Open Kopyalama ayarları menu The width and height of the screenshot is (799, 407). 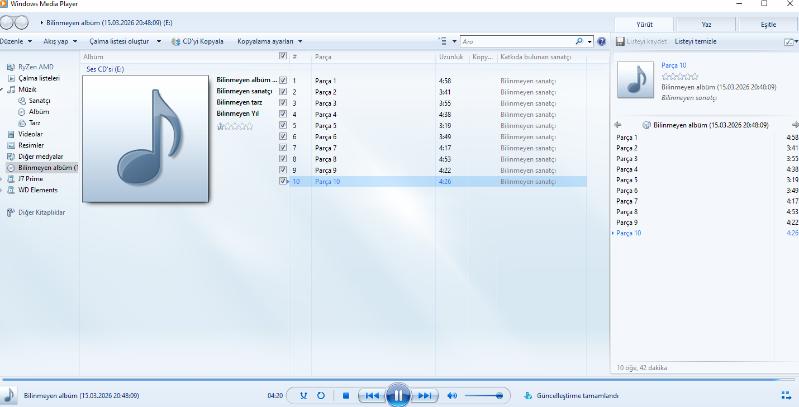[x=270, y=41]
